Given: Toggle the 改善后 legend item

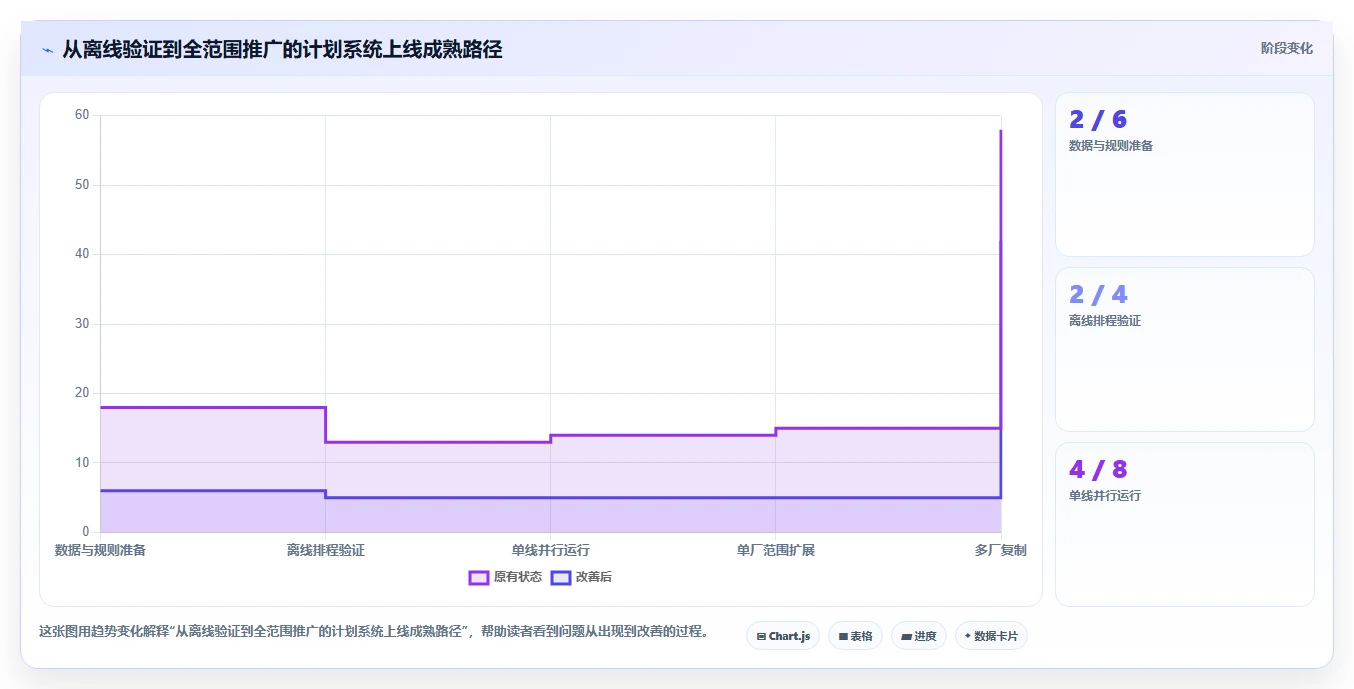Looking at the screenshot, I should (x=582, y=577).
